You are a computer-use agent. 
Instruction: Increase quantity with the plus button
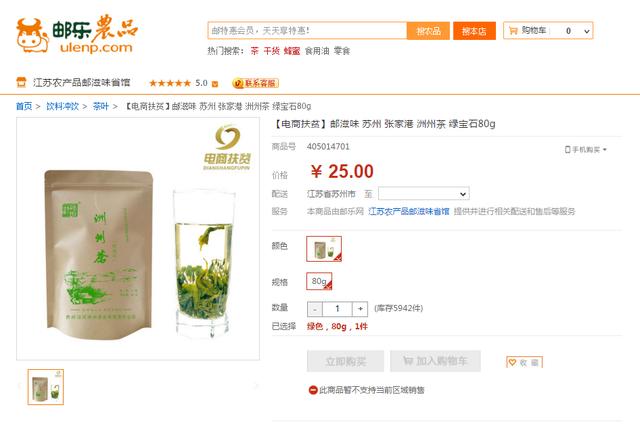360,308
